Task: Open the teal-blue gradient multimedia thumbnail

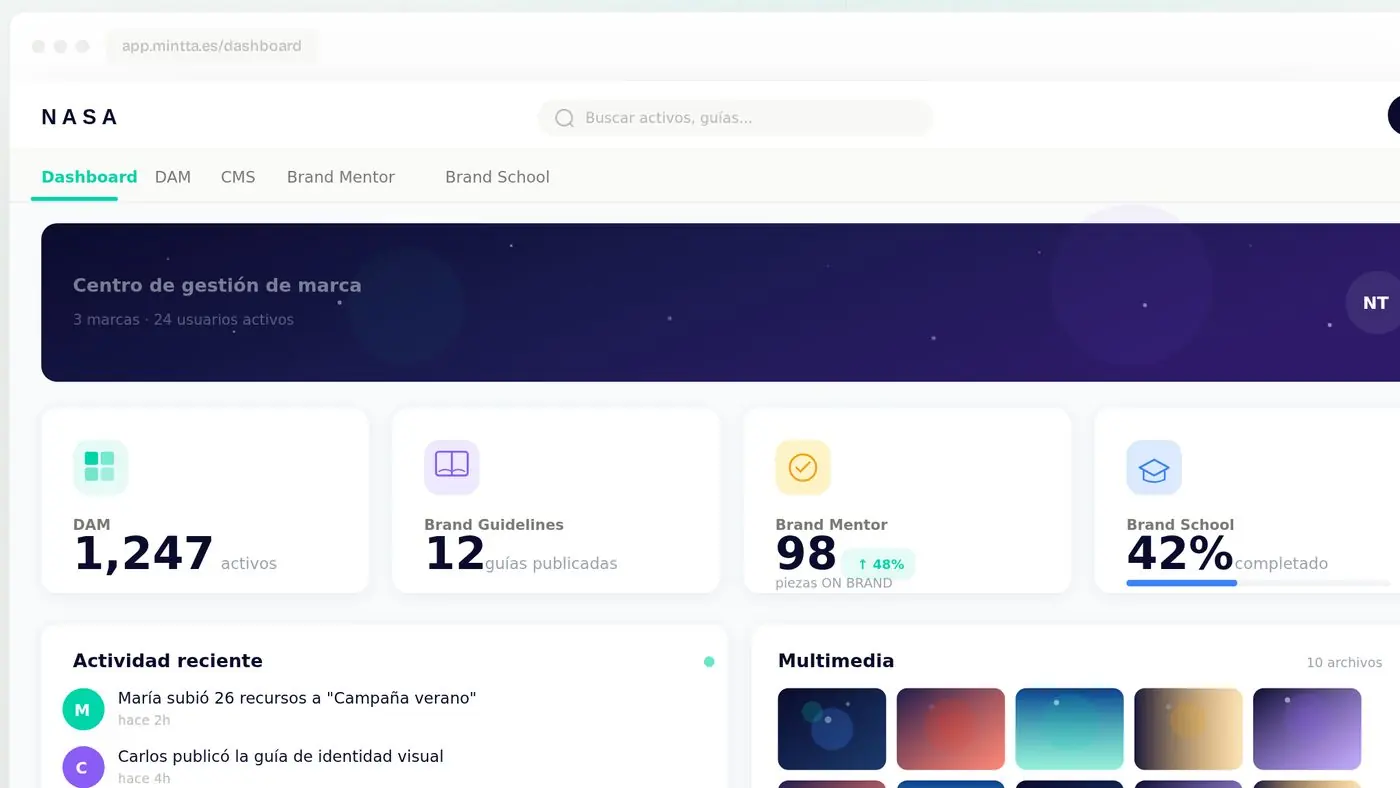Action: tap(1069, 729)
